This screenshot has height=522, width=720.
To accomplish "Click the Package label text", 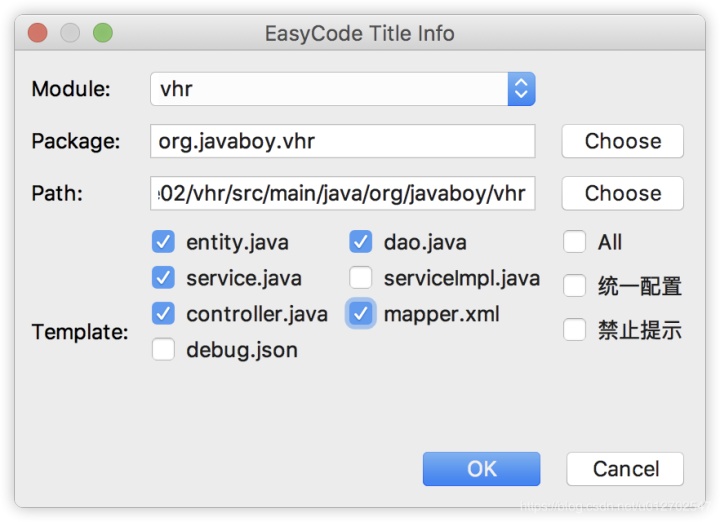I will (76, 141).
